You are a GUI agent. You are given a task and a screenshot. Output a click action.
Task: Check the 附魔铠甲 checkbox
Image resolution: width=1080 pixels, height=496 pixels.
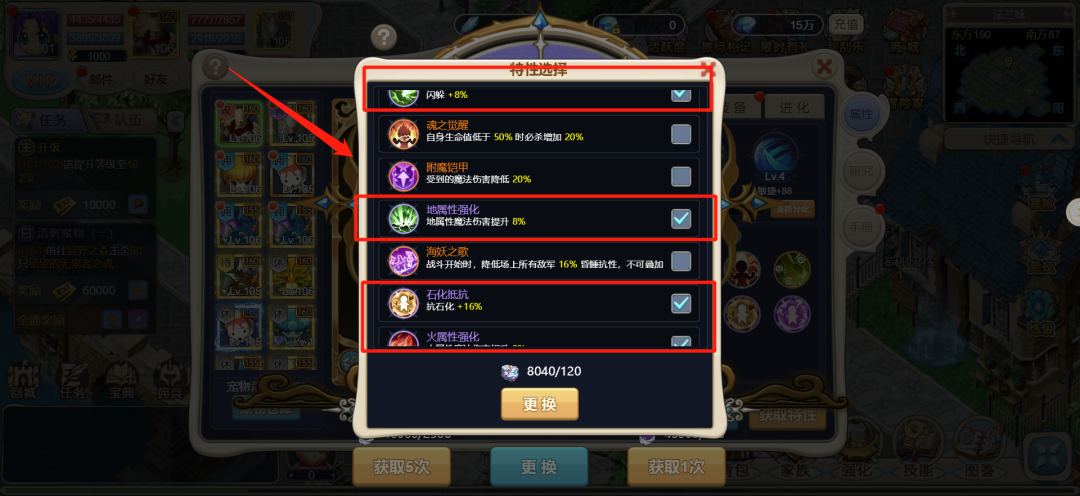[x=681, y=176]
